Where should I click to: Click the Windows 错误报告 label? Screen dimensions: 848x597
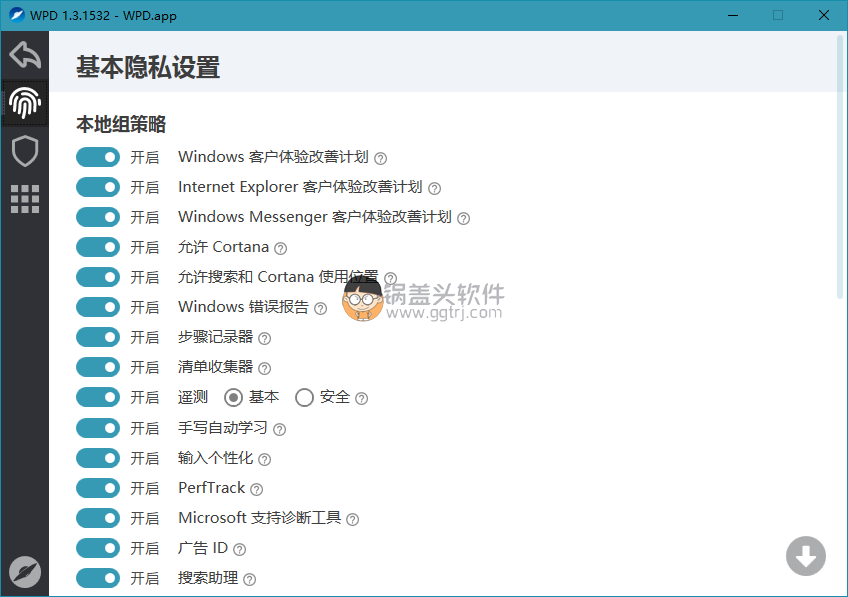coord(243,307)
